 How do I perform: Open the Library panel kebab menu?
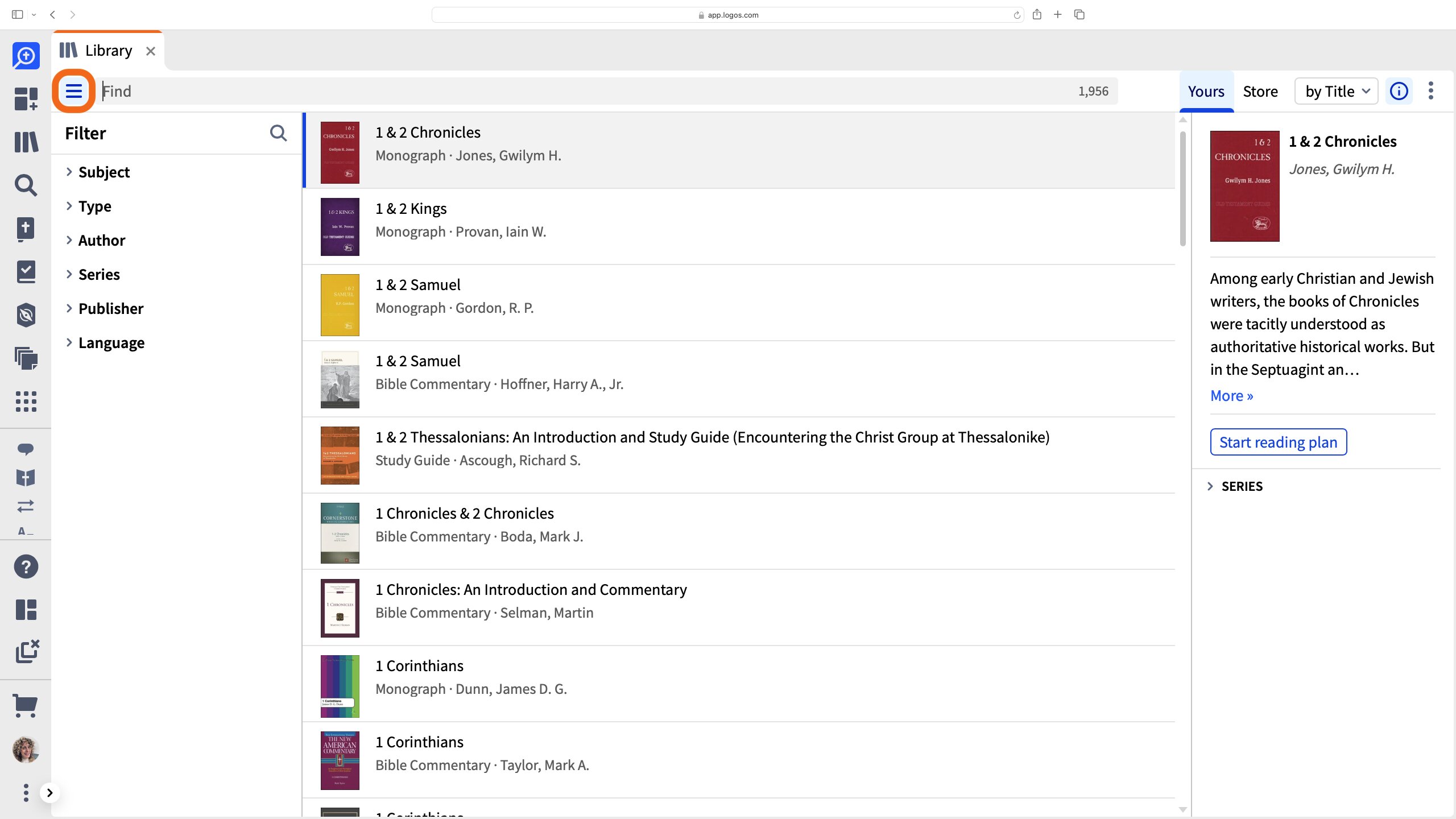[1431, 91]
